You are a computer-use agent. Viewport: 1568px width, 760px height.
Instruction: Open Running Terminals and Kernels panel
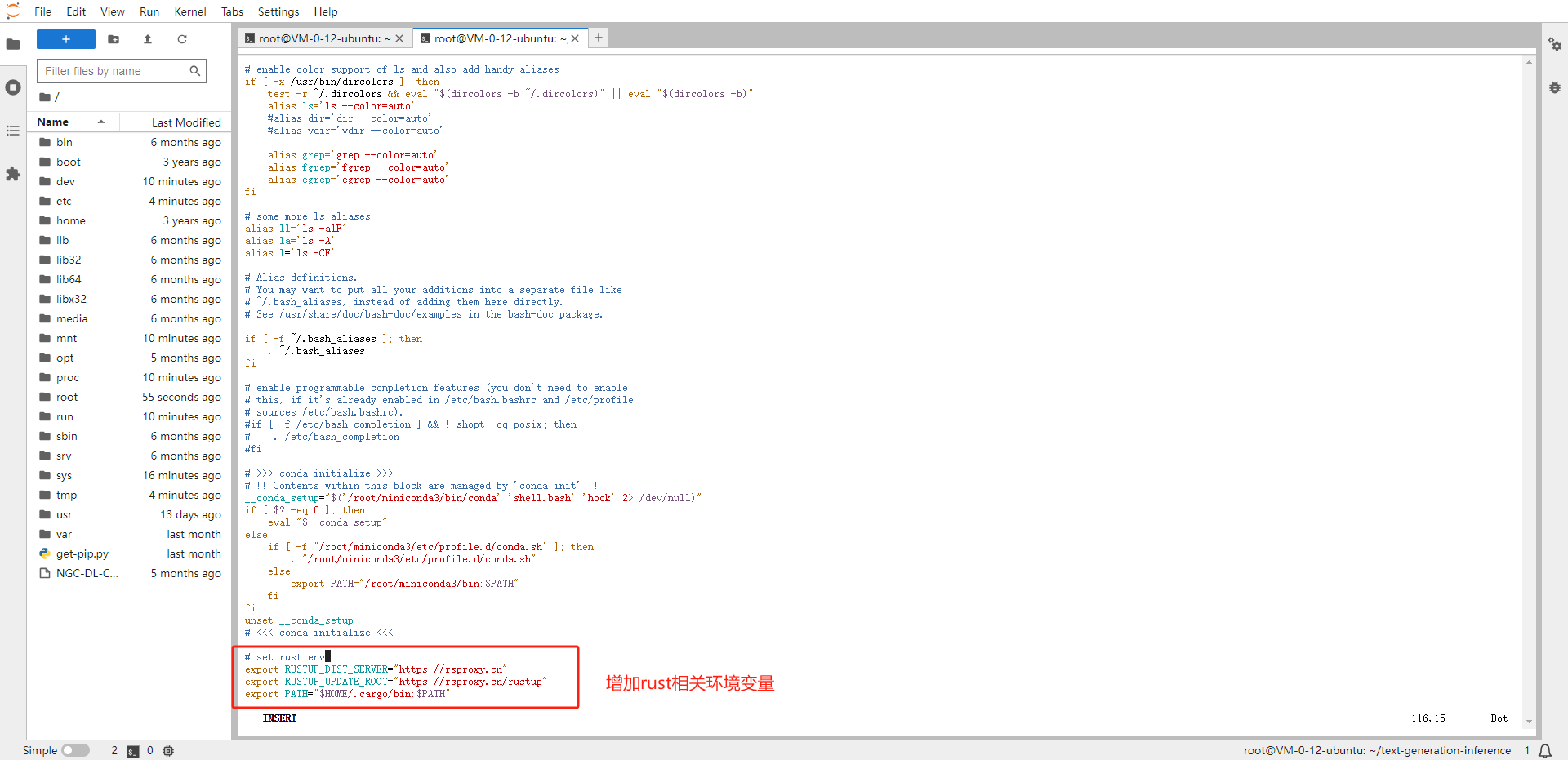13,87
